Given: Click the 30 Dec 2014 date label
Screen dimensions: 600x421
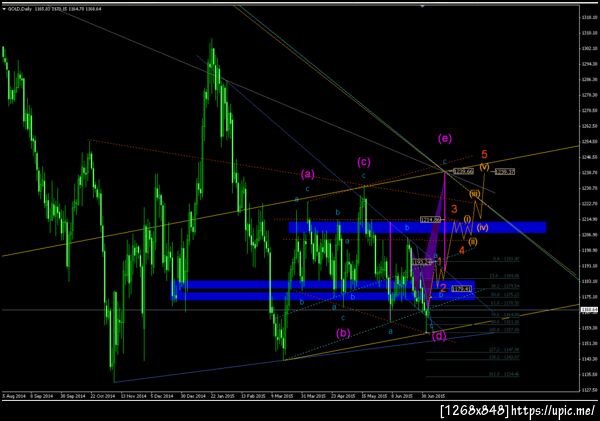Looking at the screenshot, I should point(193,396).
